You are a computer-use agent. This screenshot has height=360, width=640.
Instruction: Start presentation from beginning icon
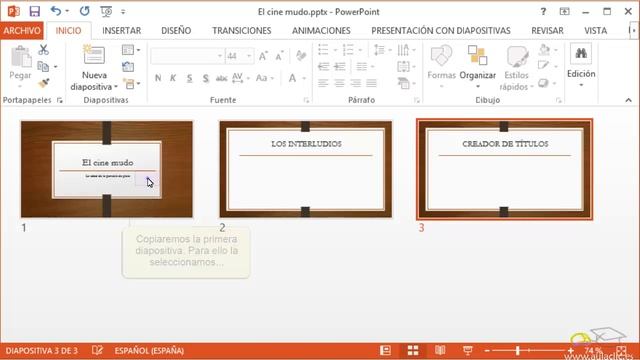(x=106, y=11)
